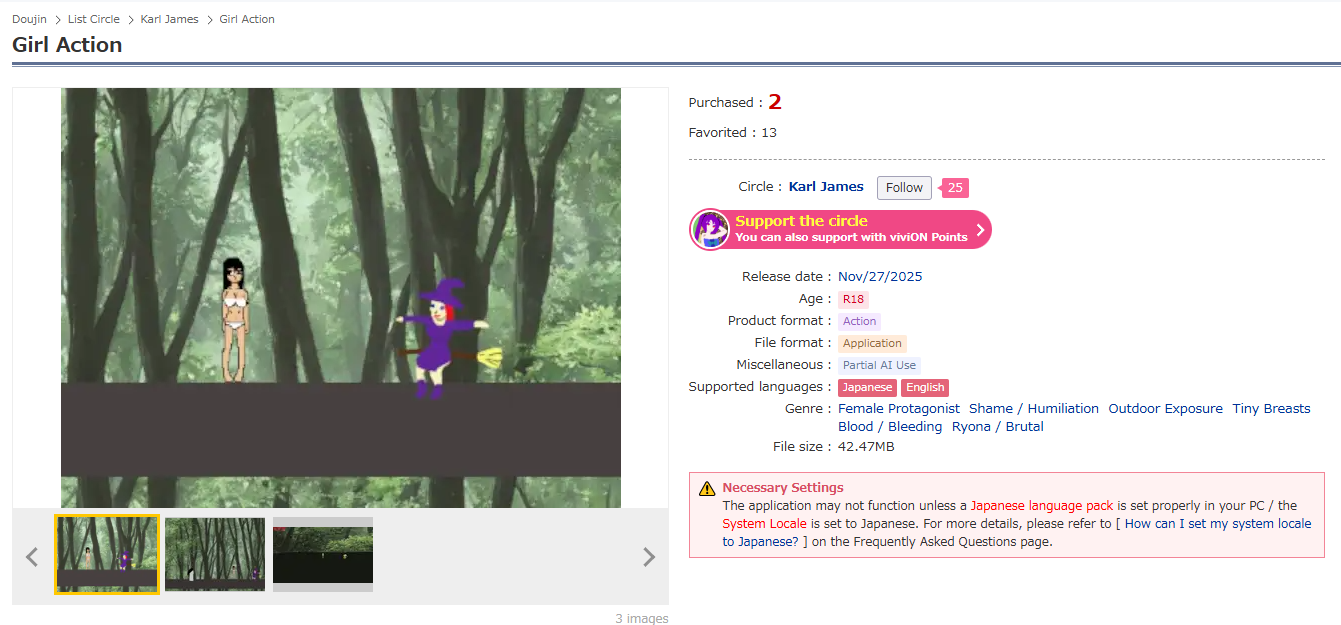Viewport: 1341px width, 625px height.
Task: Select the Girl Action breadcrumb
Action: pyautogui.click(x=247, y=19)
